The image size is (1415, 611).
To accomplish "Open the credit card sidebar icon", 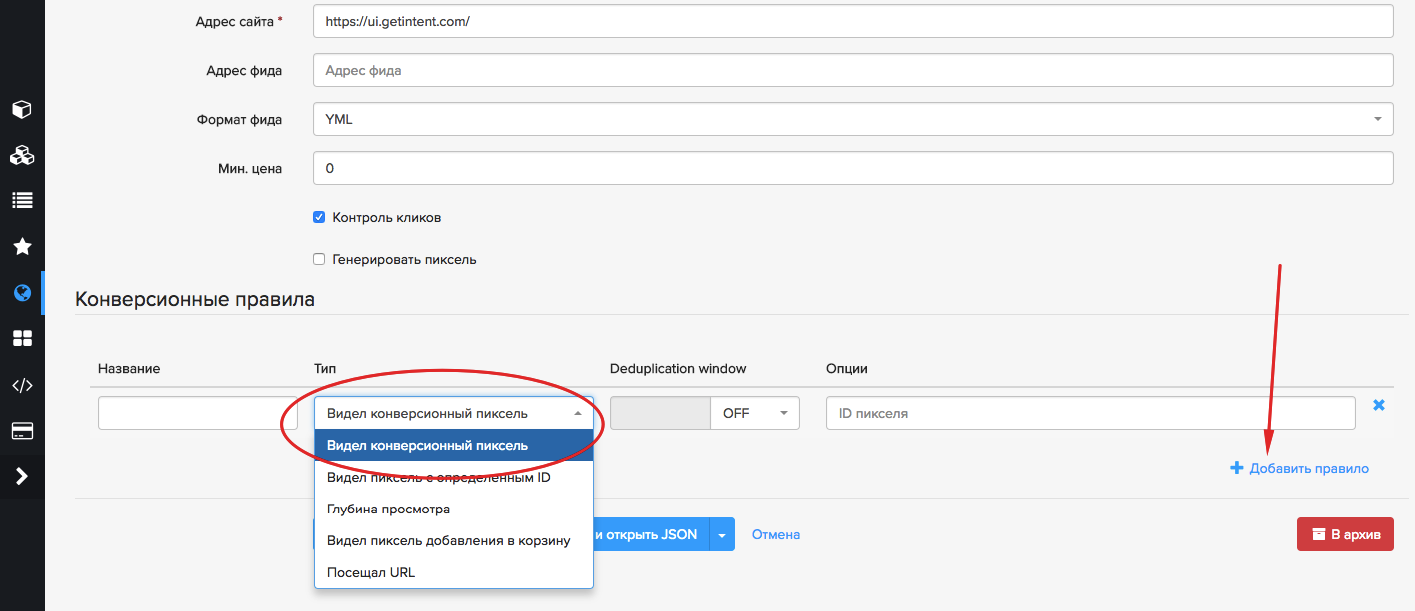I will 22,431.
